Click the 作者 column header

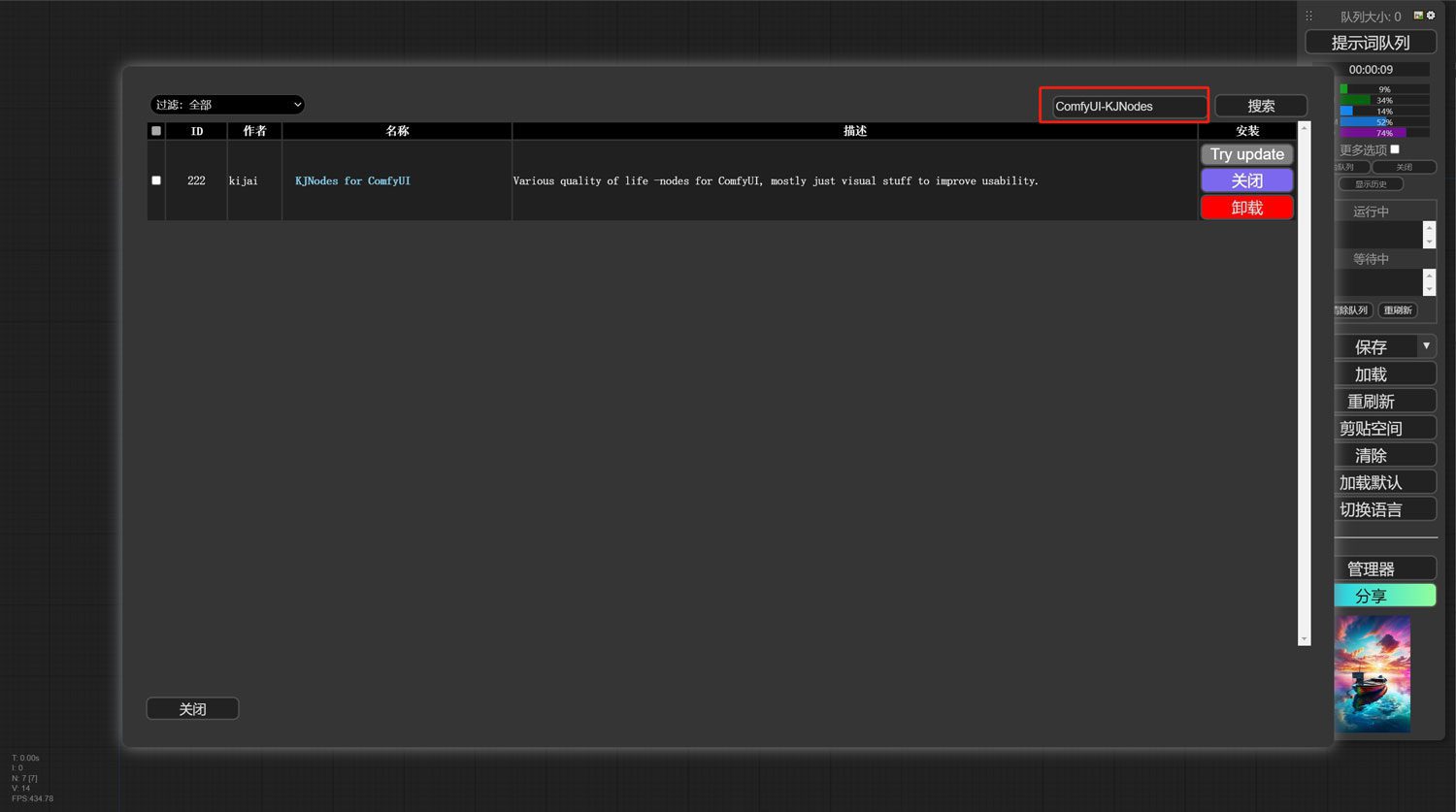click(254, 131)
